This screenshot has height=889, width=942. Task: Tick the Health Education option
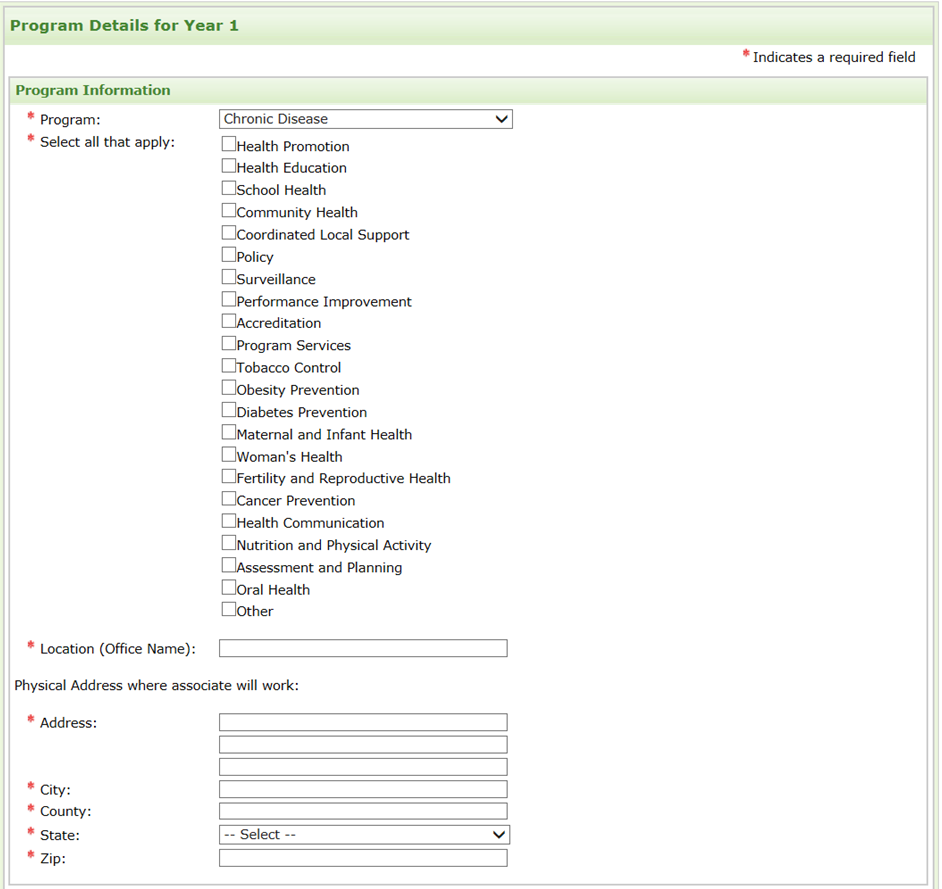tap(229, 166)
